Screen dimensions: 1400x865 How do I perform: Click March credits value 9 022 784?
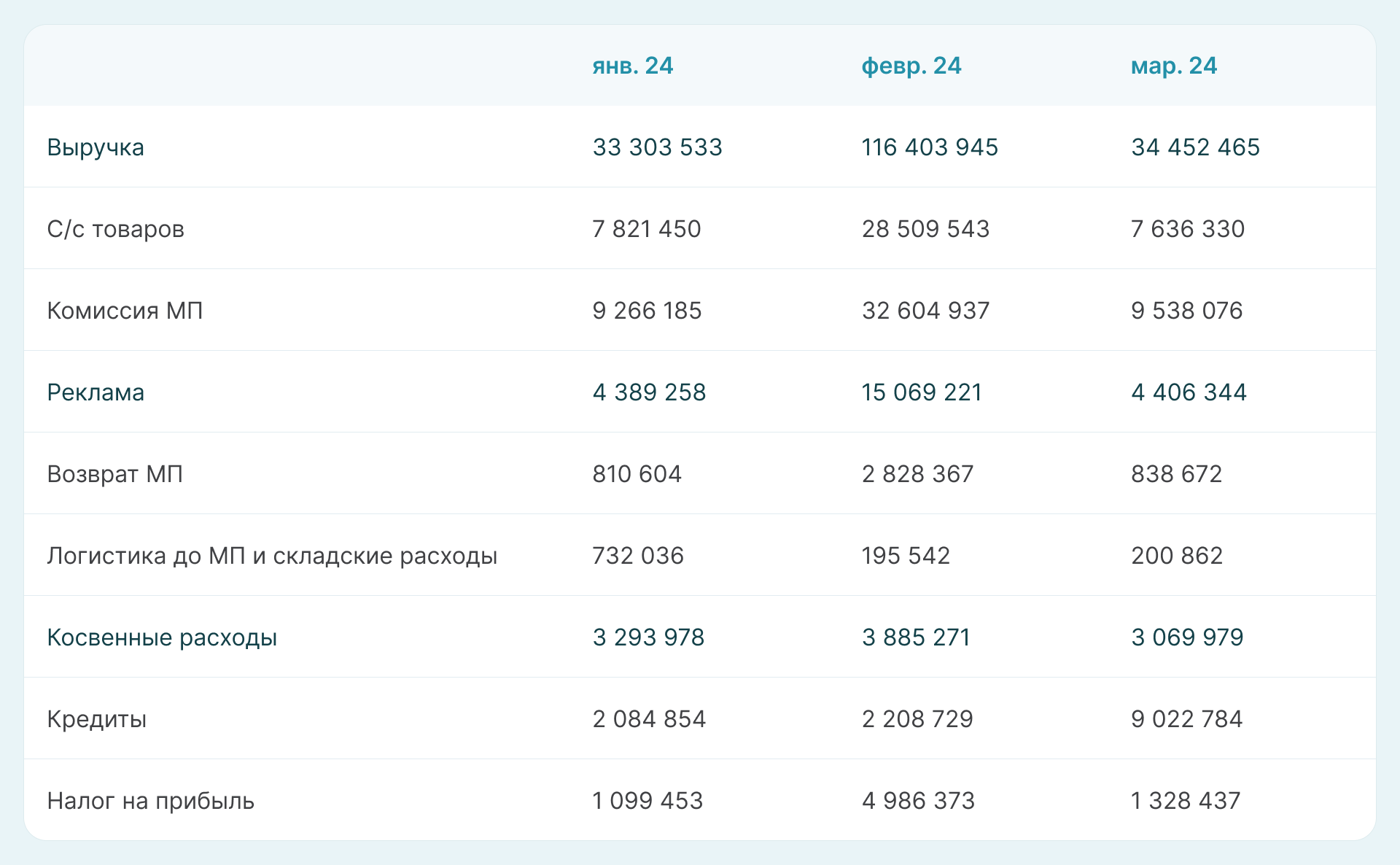pos(1186,719)
